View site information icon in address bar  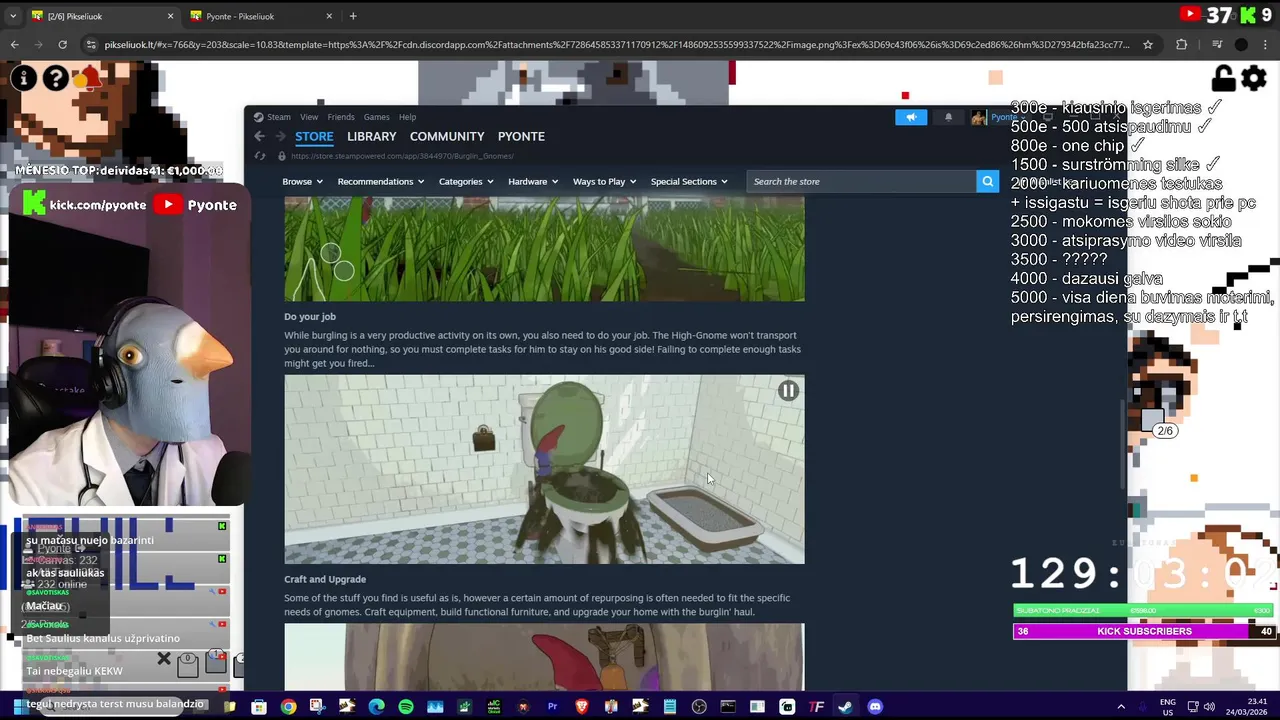click(92, 44)
